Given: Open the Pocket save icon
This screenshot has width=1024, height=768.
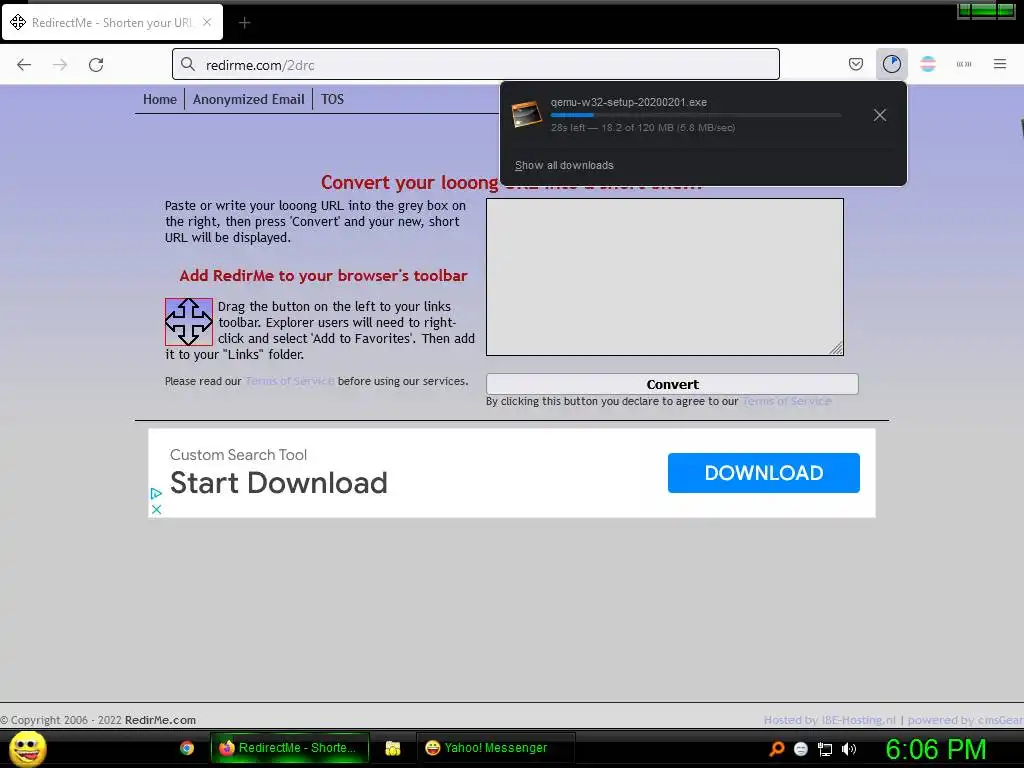Looking at the screenshot, I should point(856,64).
